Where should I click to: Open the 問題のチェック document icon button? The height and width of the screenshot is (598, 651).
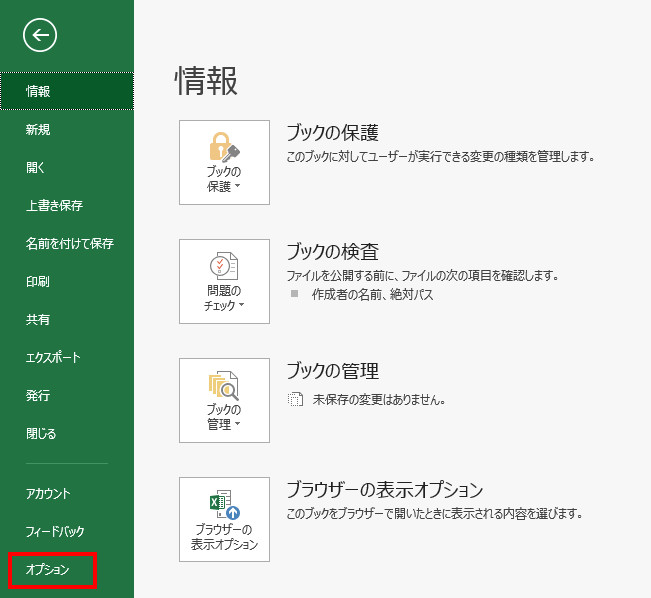224,281
